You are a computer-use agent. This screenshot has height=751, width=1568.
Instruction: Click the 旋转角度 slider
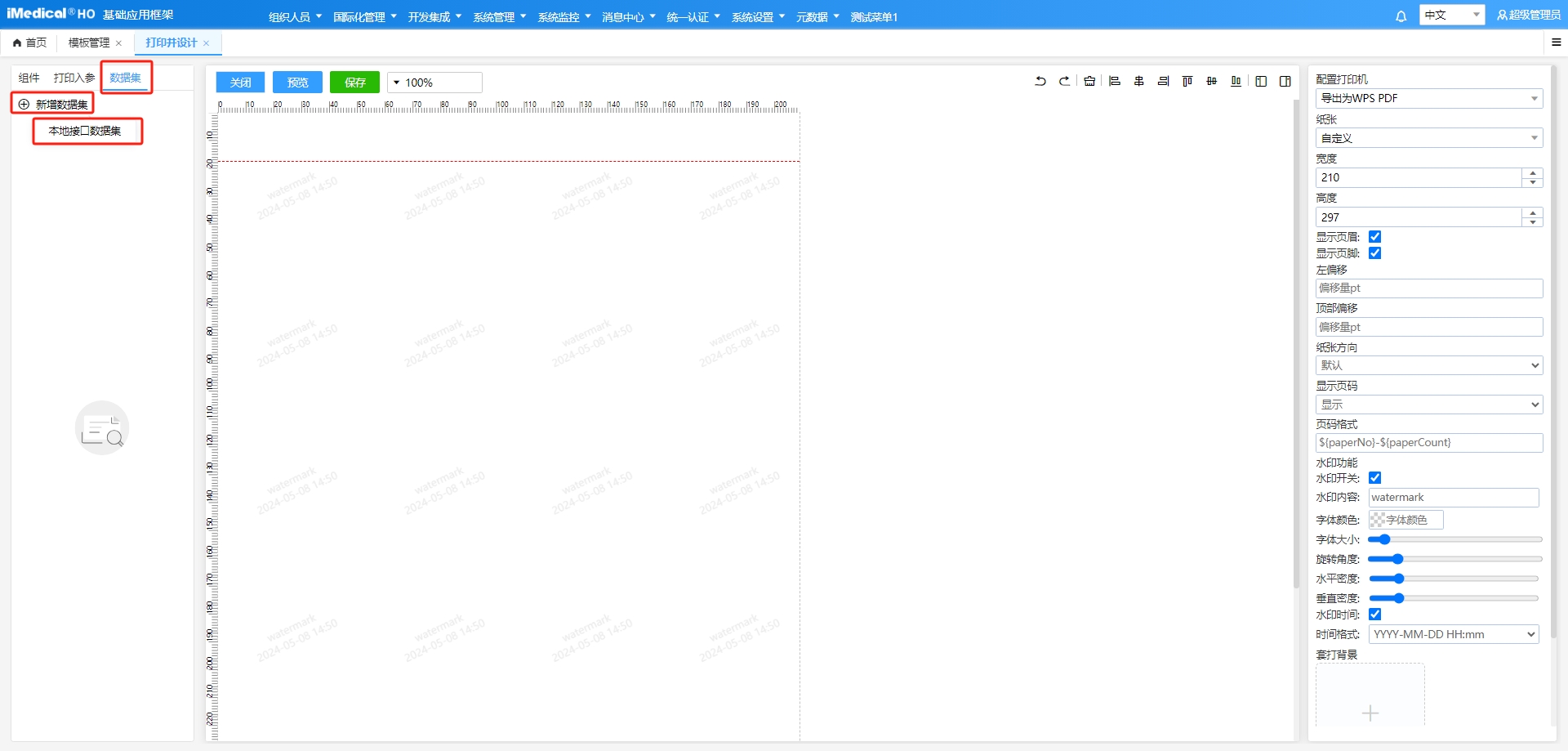[1454, 559]
